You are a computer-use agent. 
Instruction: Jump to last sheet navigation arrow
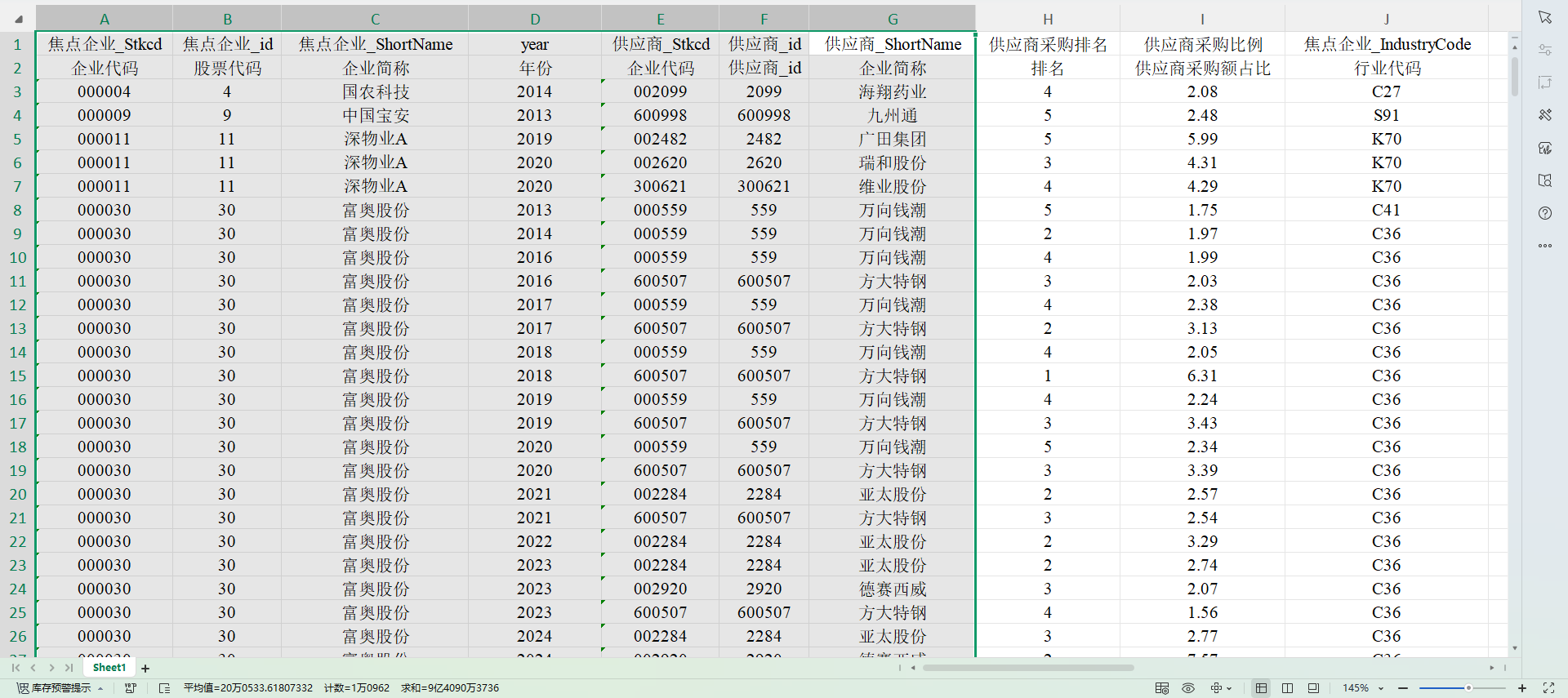(x=69, y=668)
